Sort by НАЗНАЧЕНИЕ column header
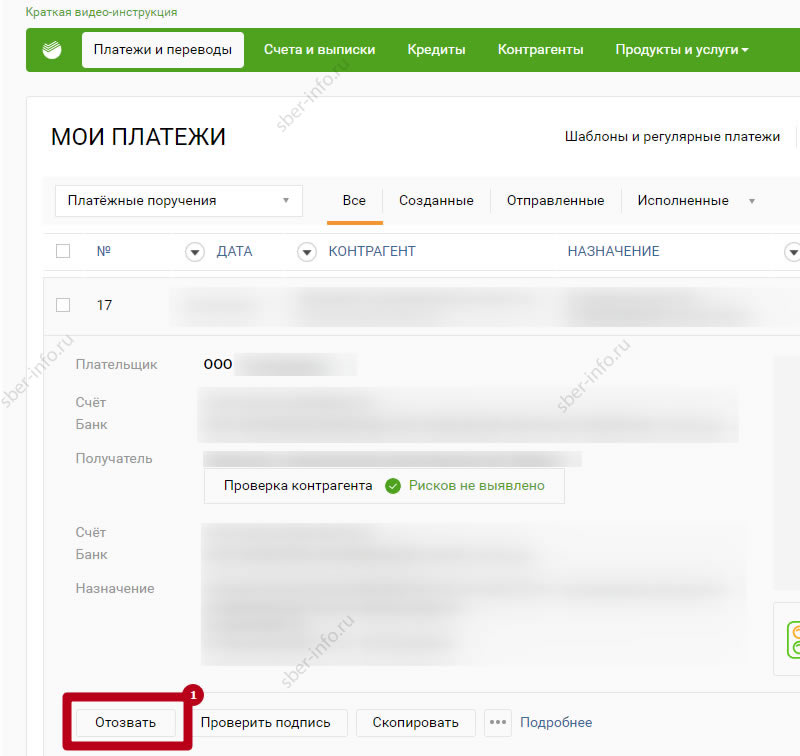The image size is (800, 756). (x=613, y=251)
